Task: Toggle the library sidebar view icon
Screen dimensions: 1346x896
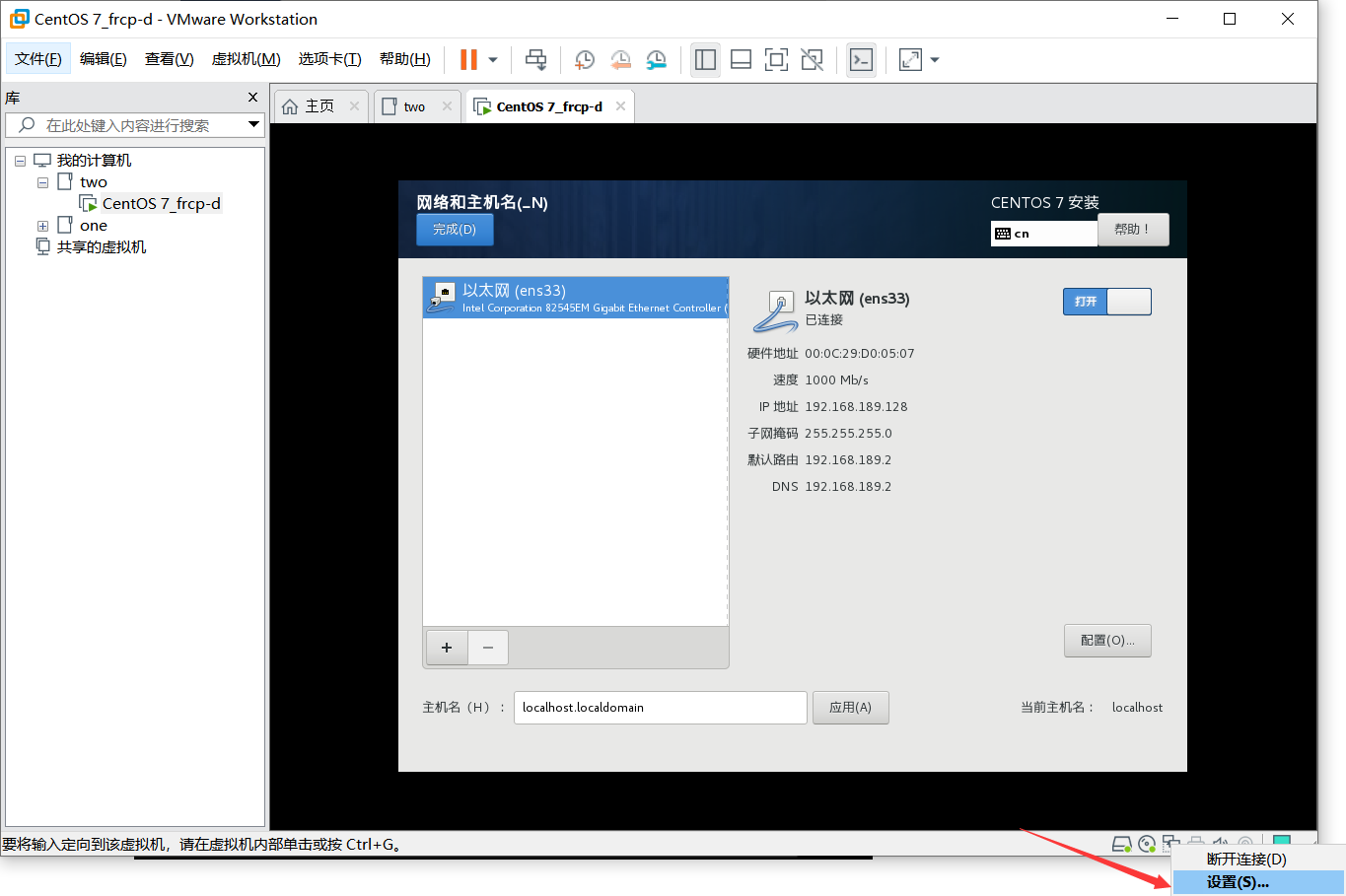Action: pos(705,60)
